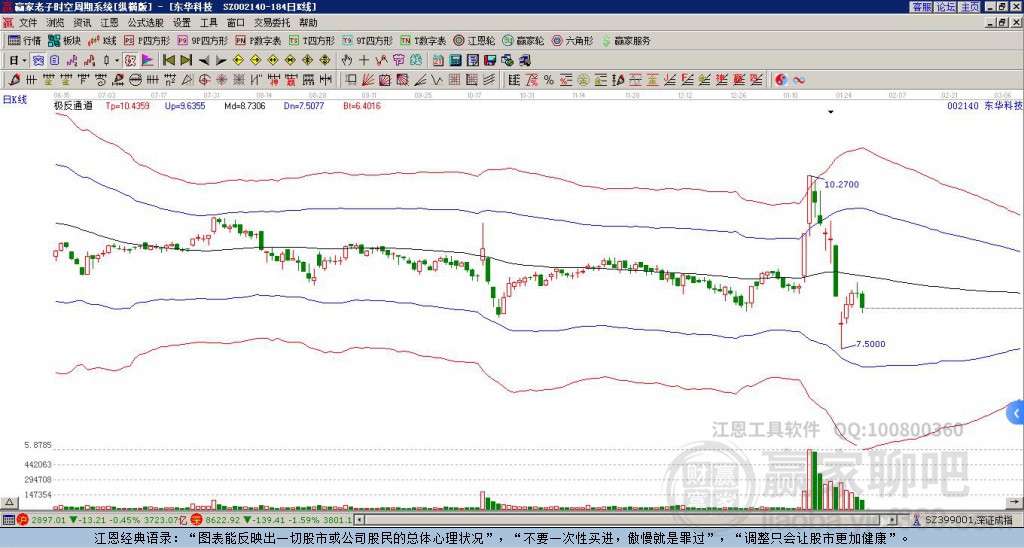Click the 7.5000 low price label
Screen dimensions: 1024x548
click(x=871, y=344)
